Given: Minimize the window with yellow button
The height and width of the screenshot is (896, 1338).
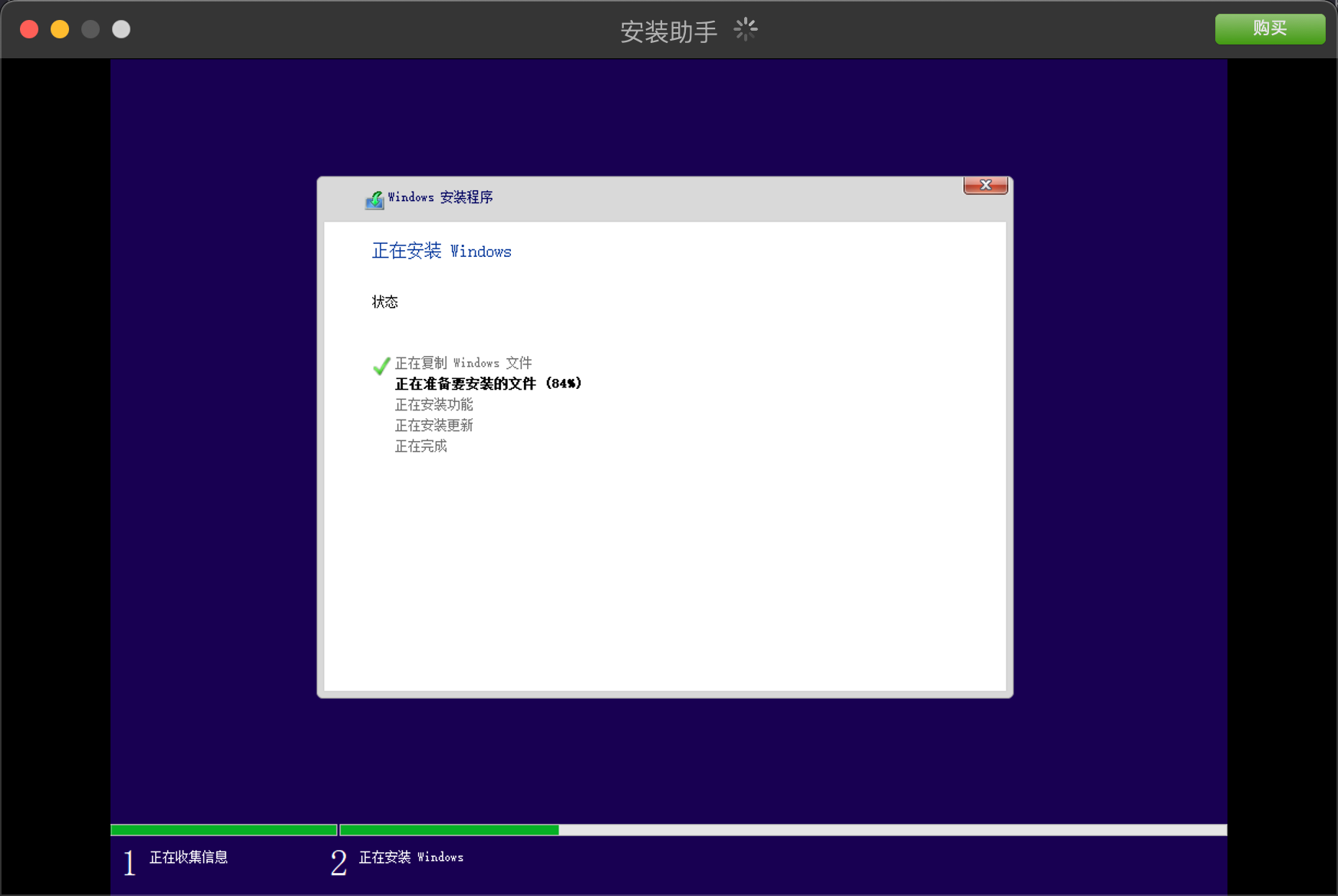Looking at the screenshot, I should coord(60,29).
